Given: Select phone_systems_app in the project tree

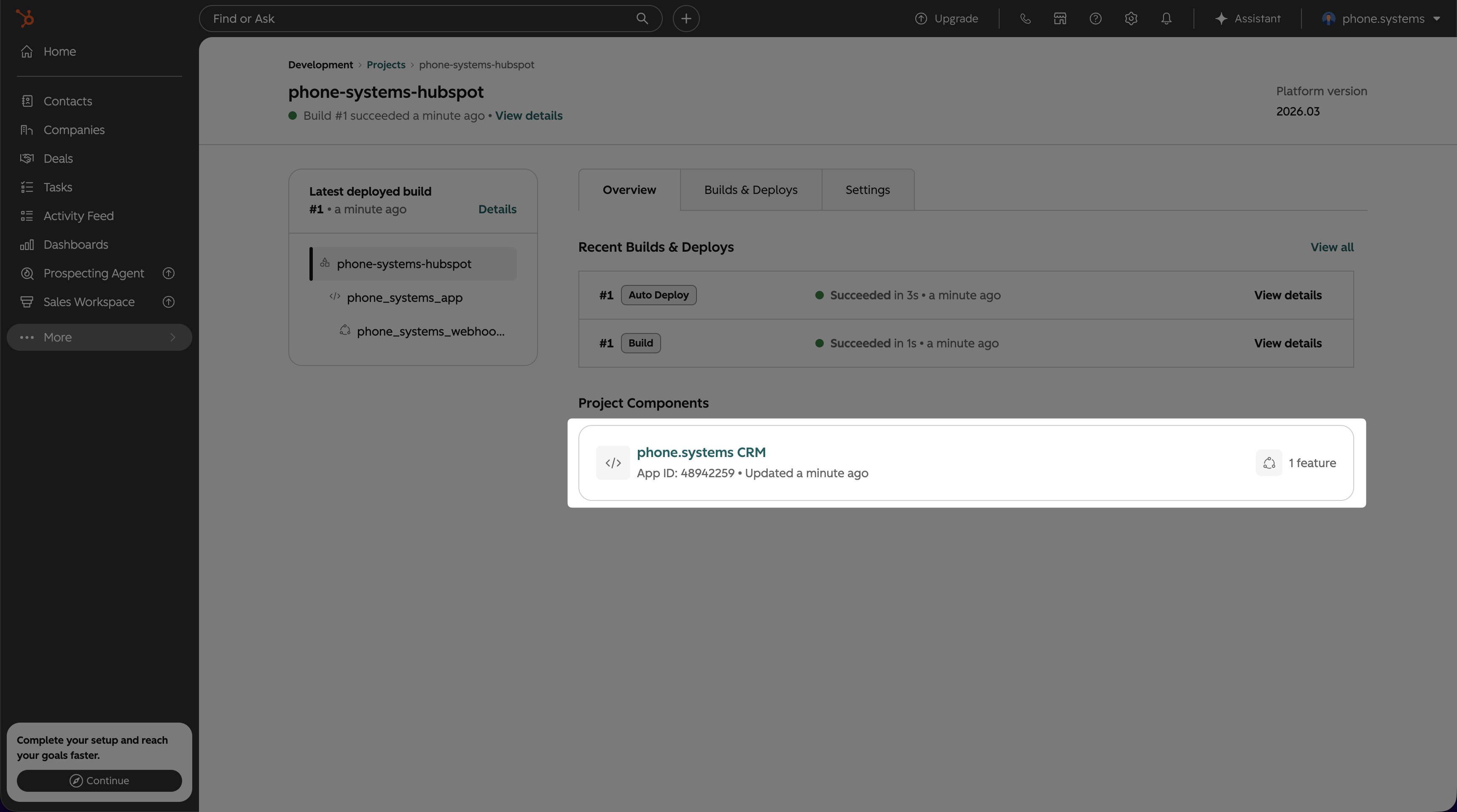Looking at the screenshot, I should click(x=404, y=297).
